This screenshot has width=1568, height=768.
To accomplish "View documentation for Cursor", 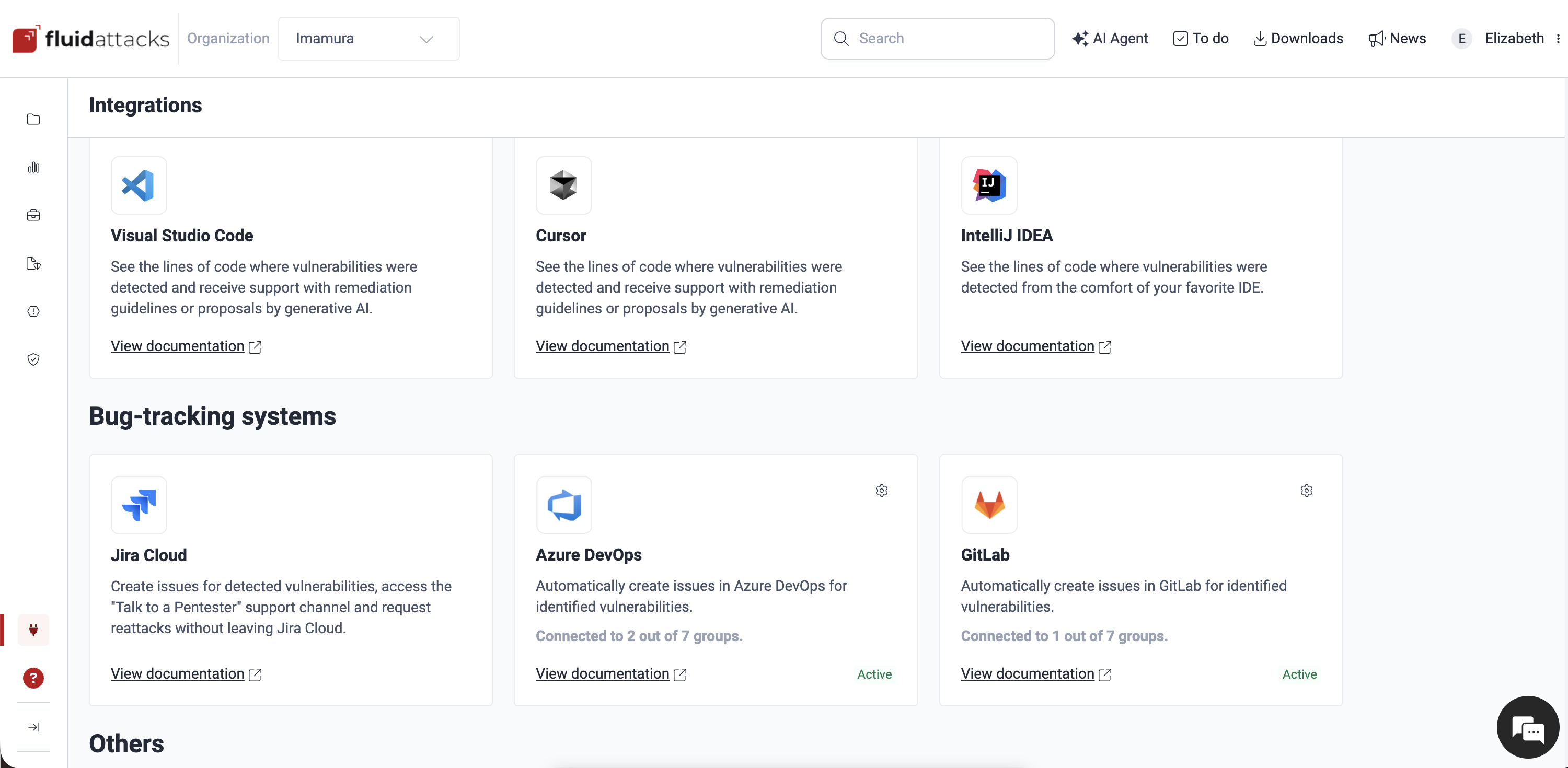I will (x=611, y=346).
